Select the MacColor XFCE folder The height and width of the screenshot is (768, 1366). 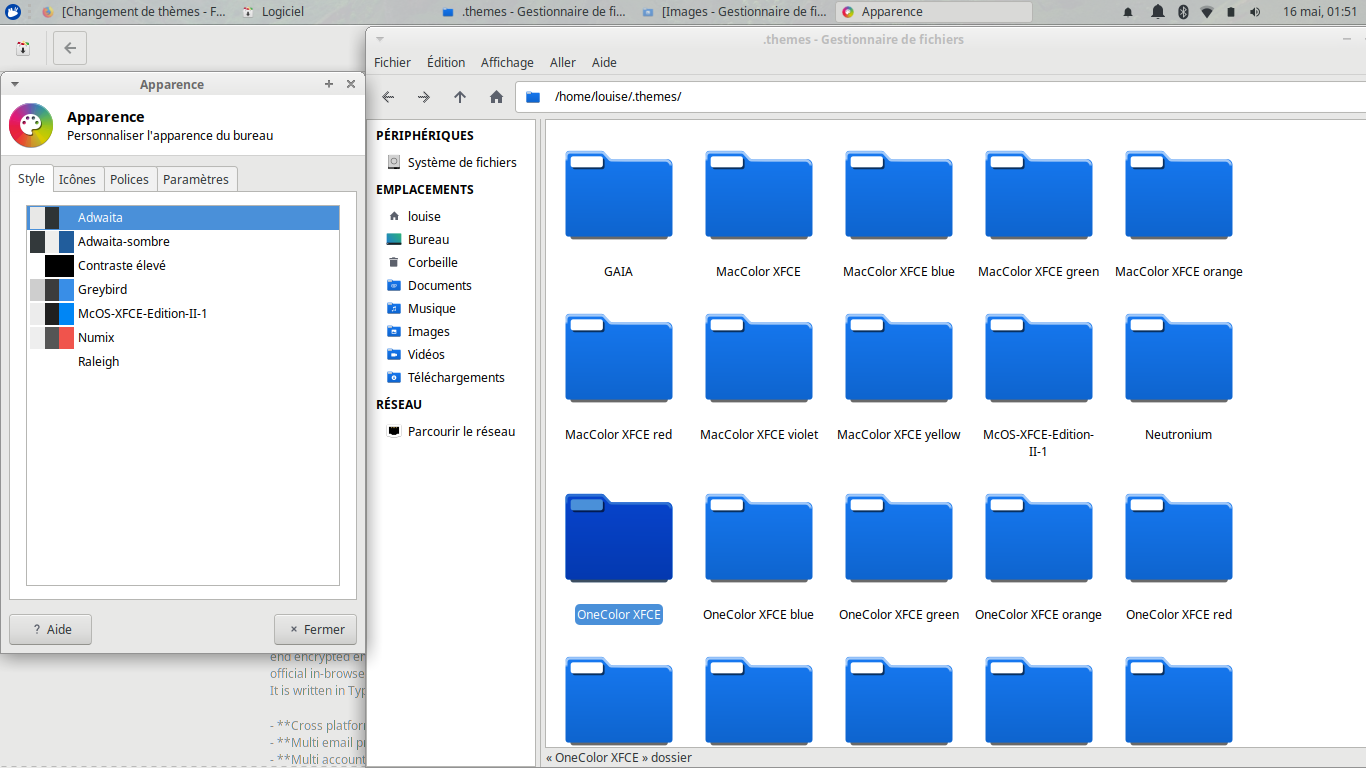pyautogui.click(x=758, y=195)
